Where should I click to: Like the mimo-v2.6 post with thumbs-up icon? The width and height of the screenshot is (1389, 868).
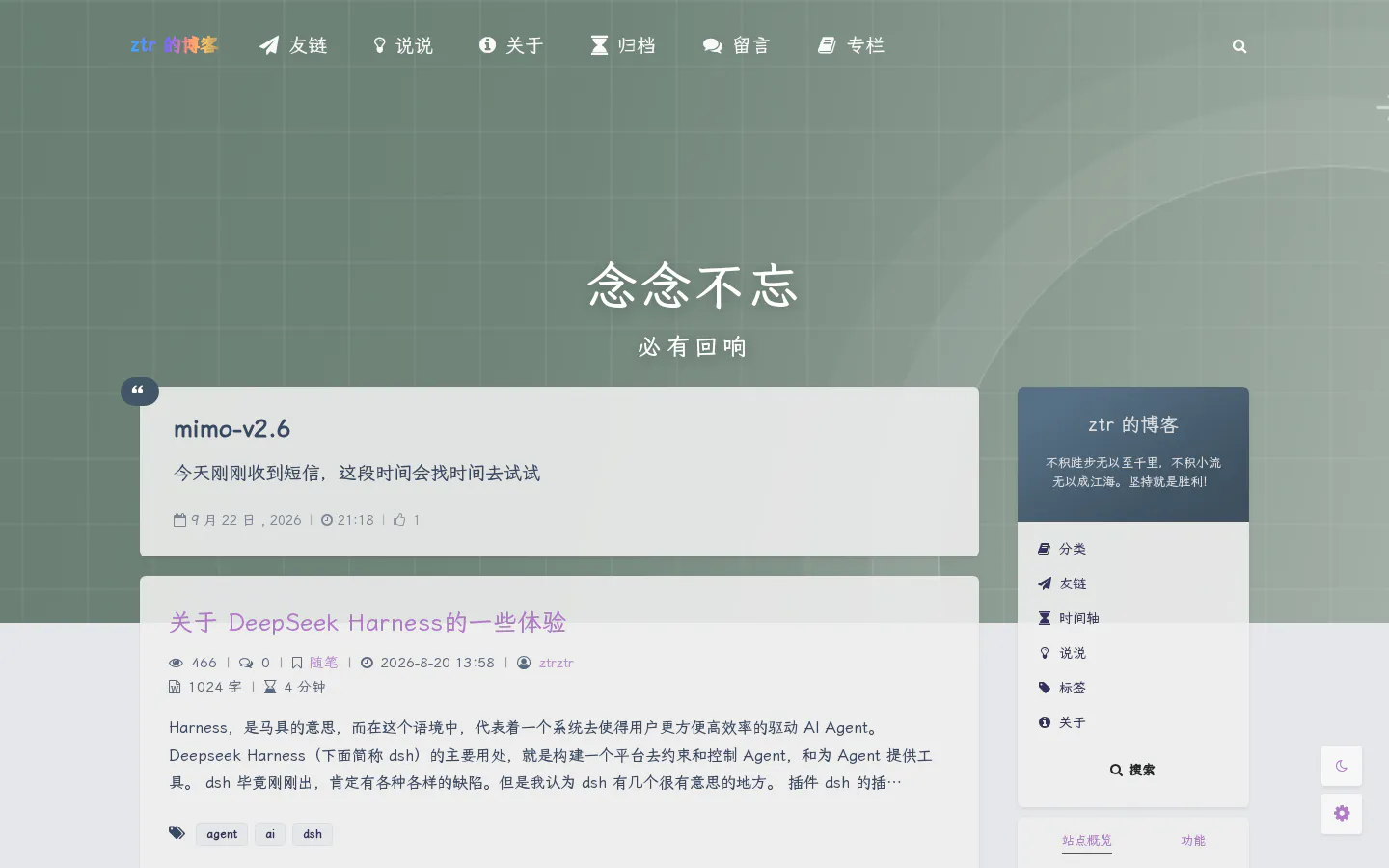pyautogui.click(x=399, y=520)
